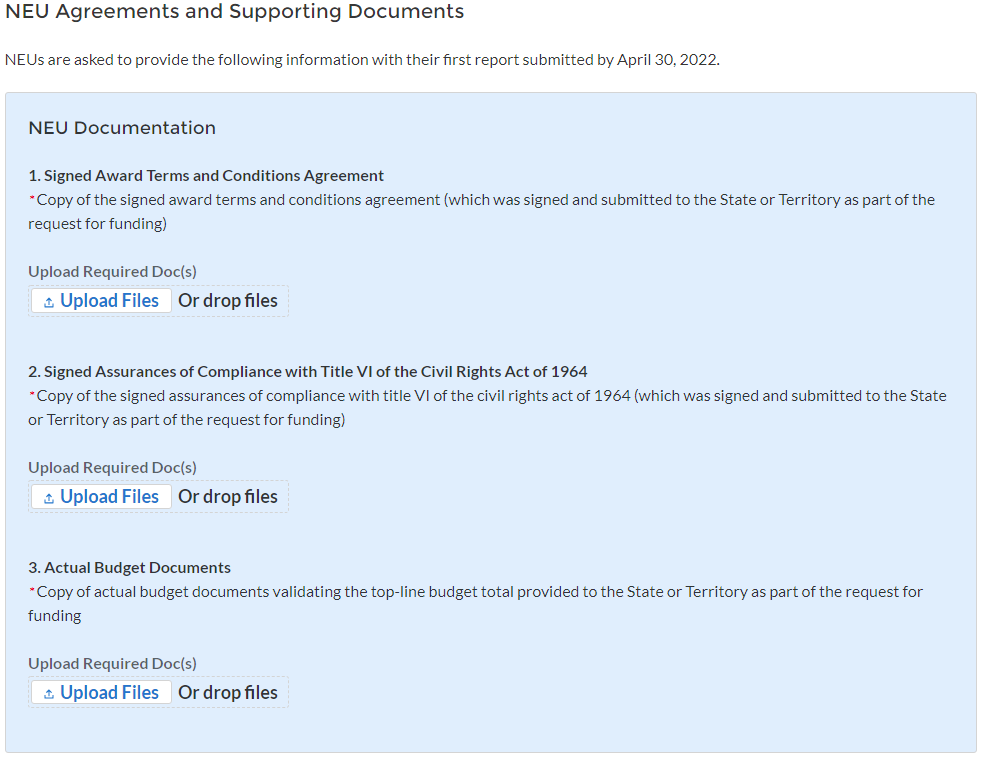Click 'Or drop files' zone under Budget Documents
This screenshot has height=760, width=984.
(228, 693)
